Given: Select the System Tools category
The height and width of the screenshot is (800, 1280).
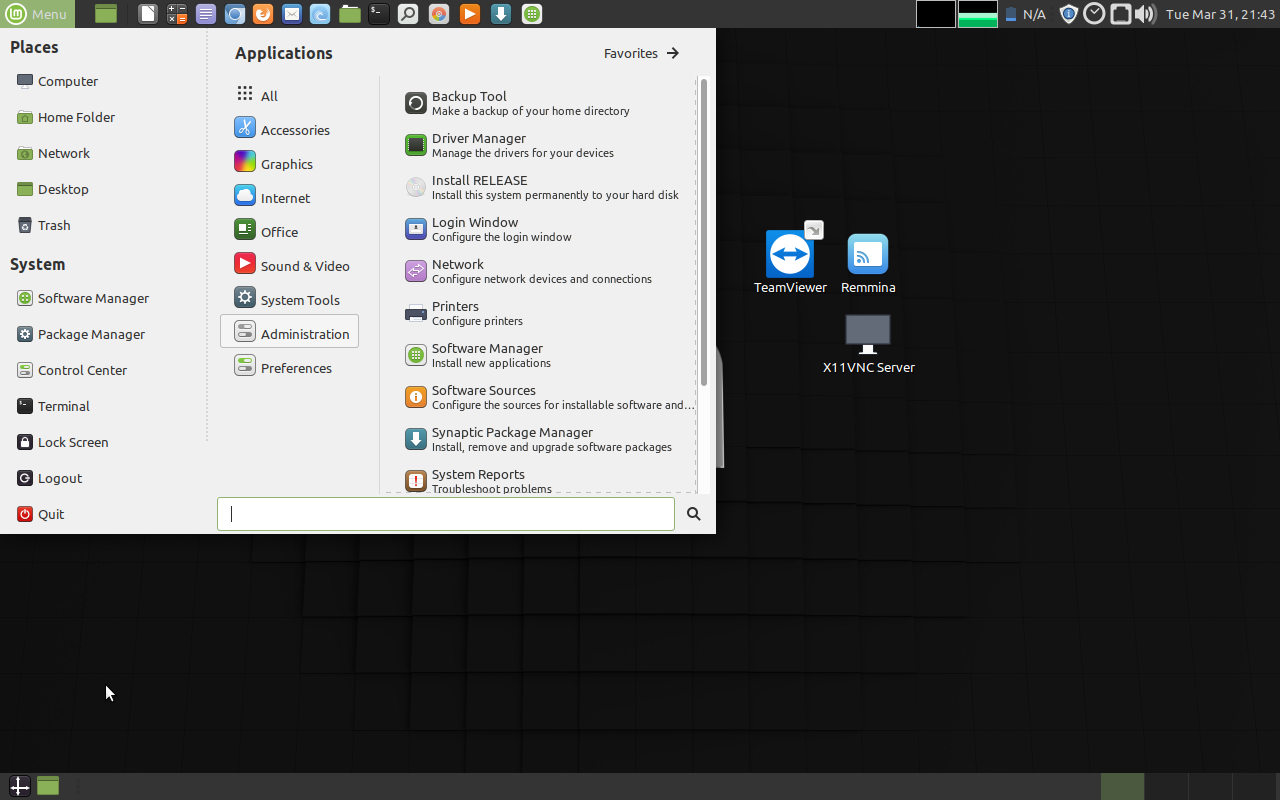Looking at the screenshot, I should (289, 300).
